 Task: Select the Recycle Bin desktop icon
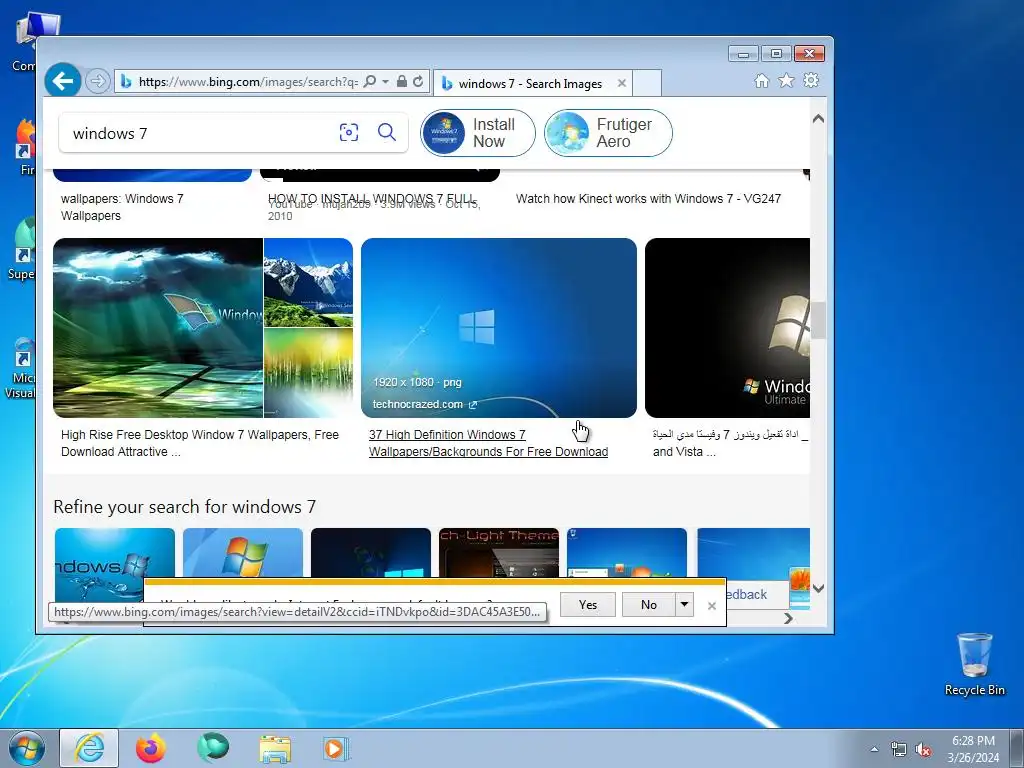tap(975, 664)
